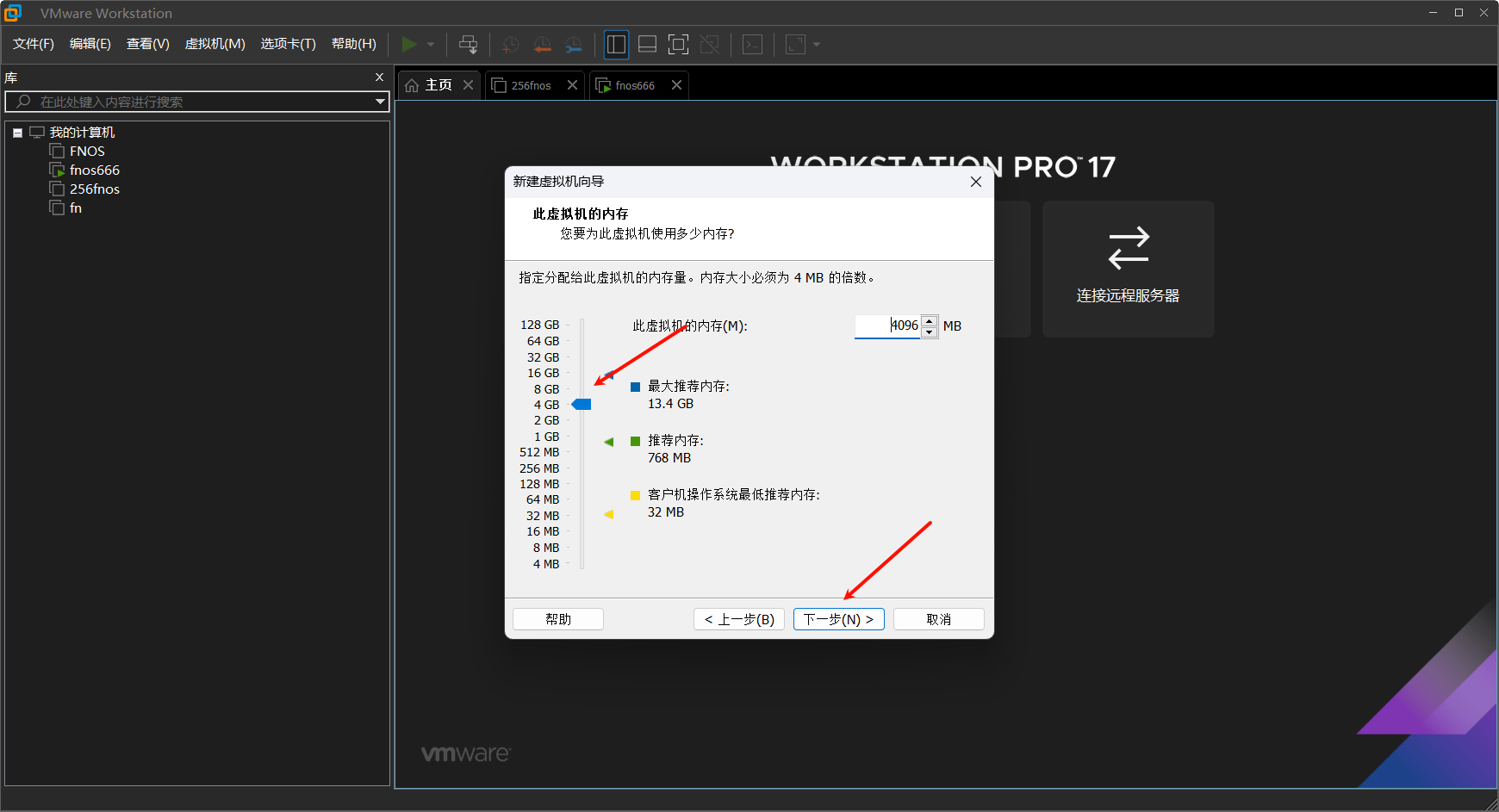Click the 8 GB memory scale label

(x=547, y=389)
